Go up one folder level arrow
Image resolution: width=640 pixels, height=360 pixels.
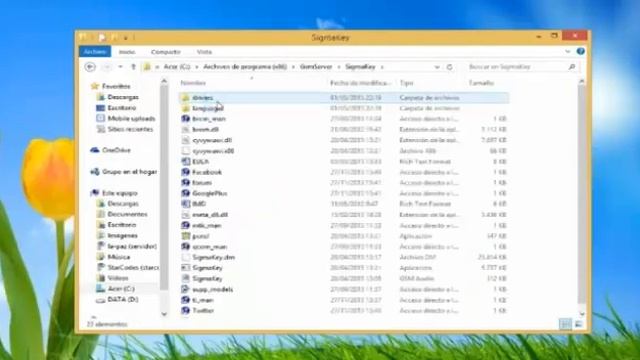(133, 67)
